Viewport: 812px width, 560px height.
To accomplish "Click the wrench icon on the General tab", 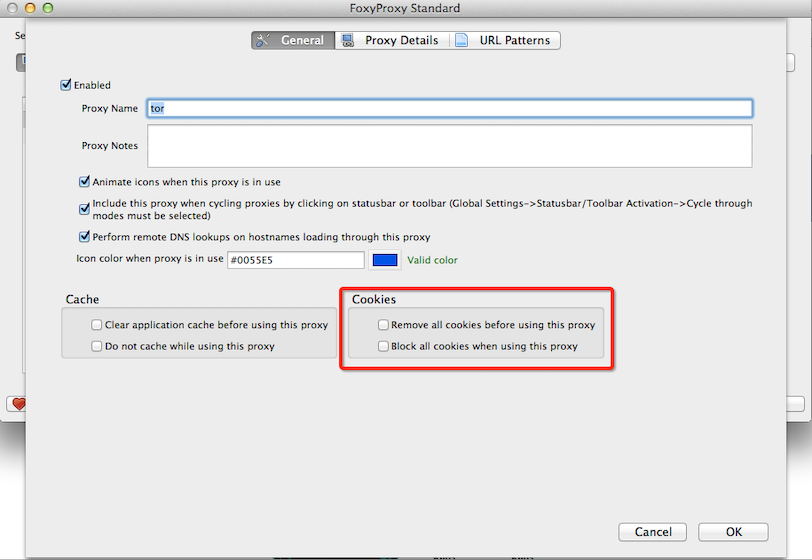I will pyautogui.click(x=264, y=41).
